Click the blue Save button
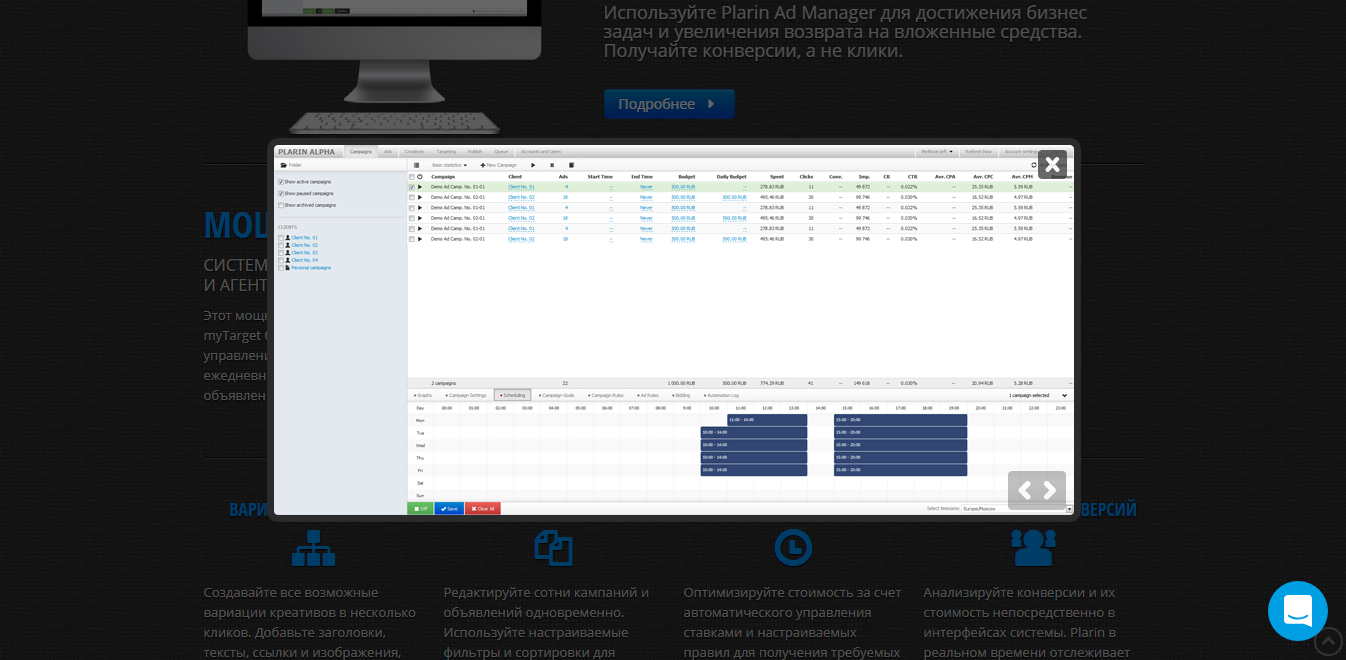Image resolution: width=1346 pixels, height=660 pixels. 449,509
